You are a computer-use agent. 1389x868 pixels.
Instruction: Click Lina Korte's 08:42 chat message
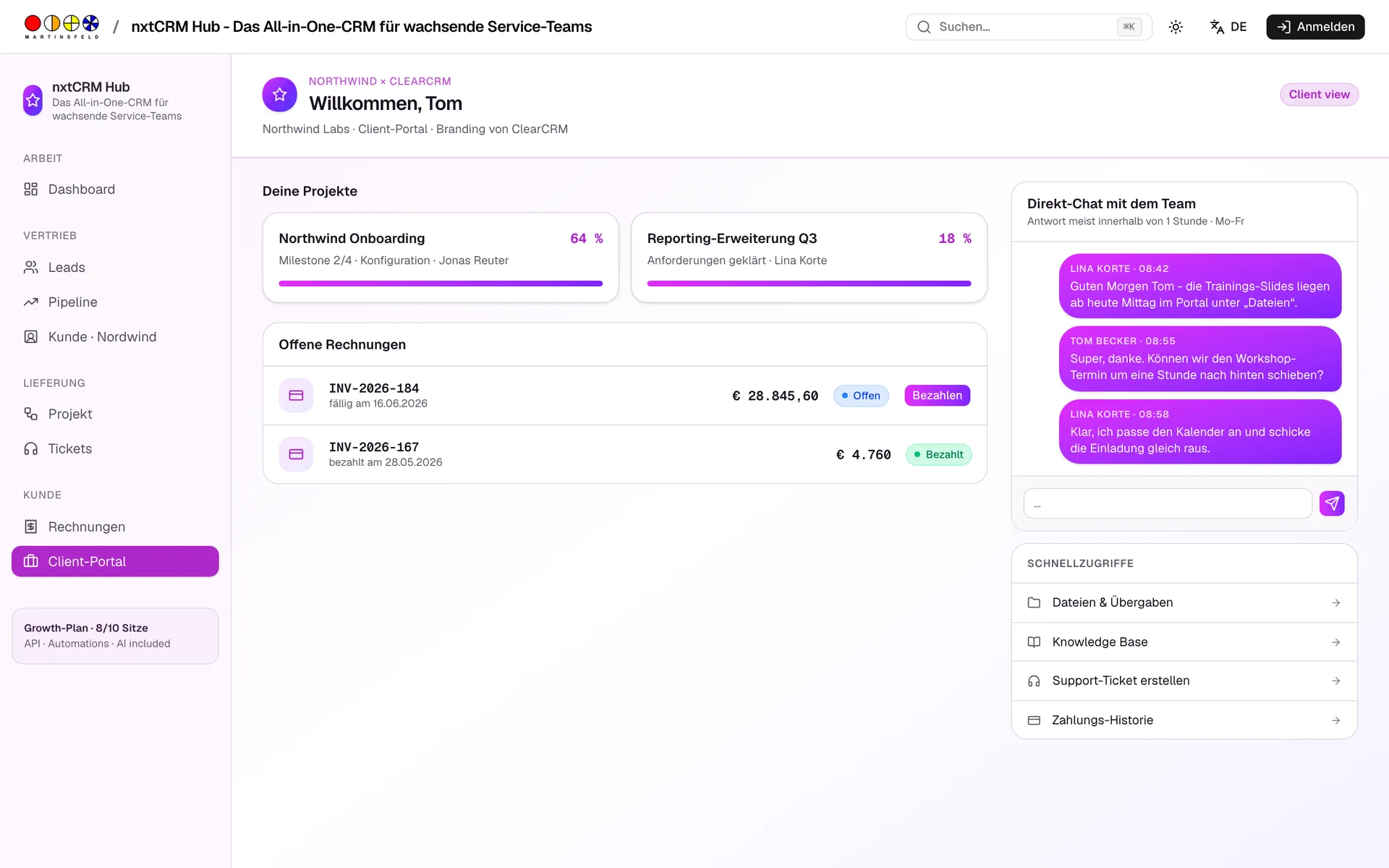[x=1200, y=286]
